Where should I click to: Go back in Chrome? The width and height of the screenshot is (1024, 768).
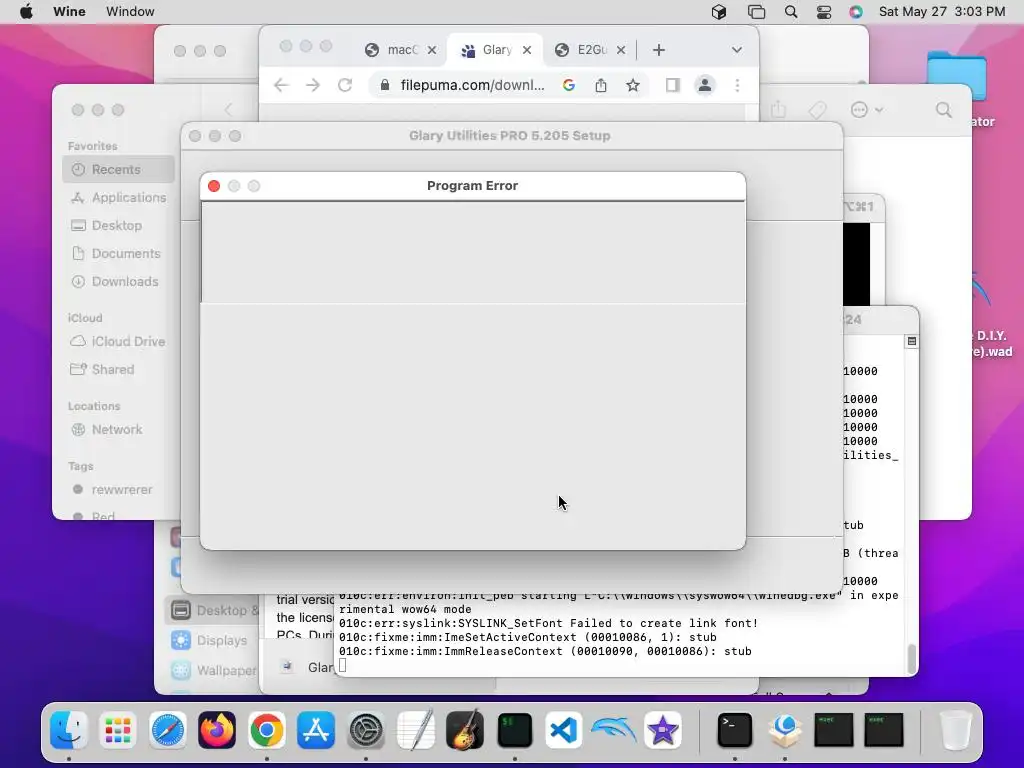[x=281, y=85]
